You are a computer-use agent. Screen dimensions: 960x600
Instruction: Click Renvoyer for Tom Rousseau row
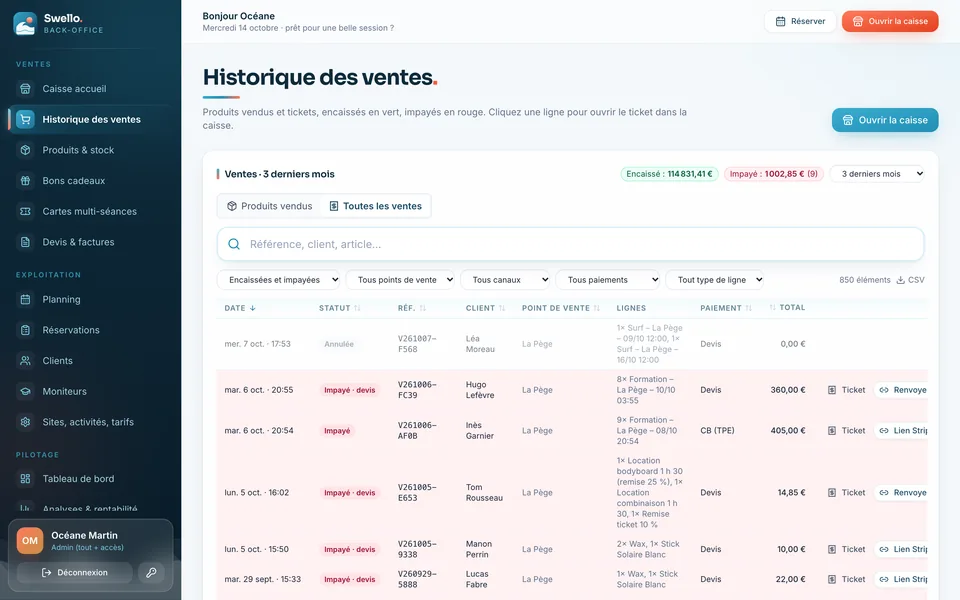(901, 492)
